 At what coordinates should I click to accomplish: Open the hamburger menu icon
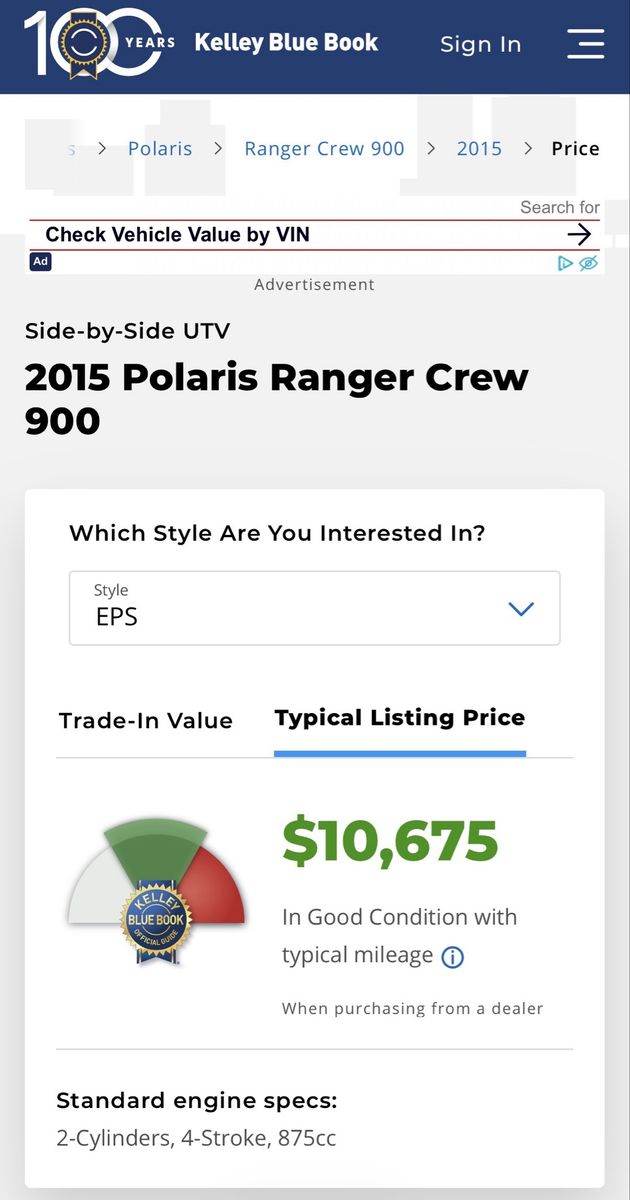click(585, 43)
